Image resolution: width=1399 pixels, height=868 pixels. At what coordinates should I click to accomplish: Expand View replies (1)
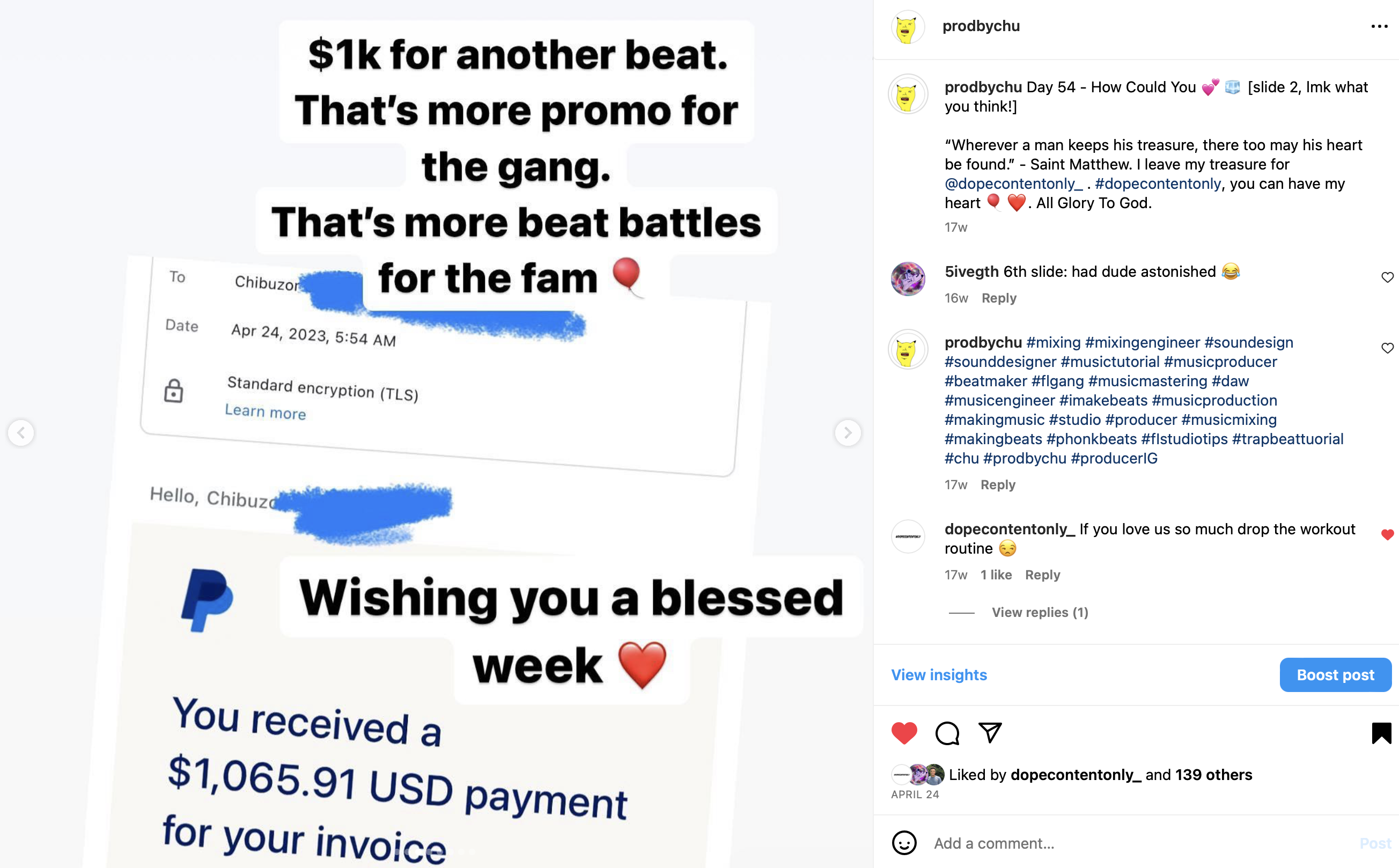tap(1040, 613)
